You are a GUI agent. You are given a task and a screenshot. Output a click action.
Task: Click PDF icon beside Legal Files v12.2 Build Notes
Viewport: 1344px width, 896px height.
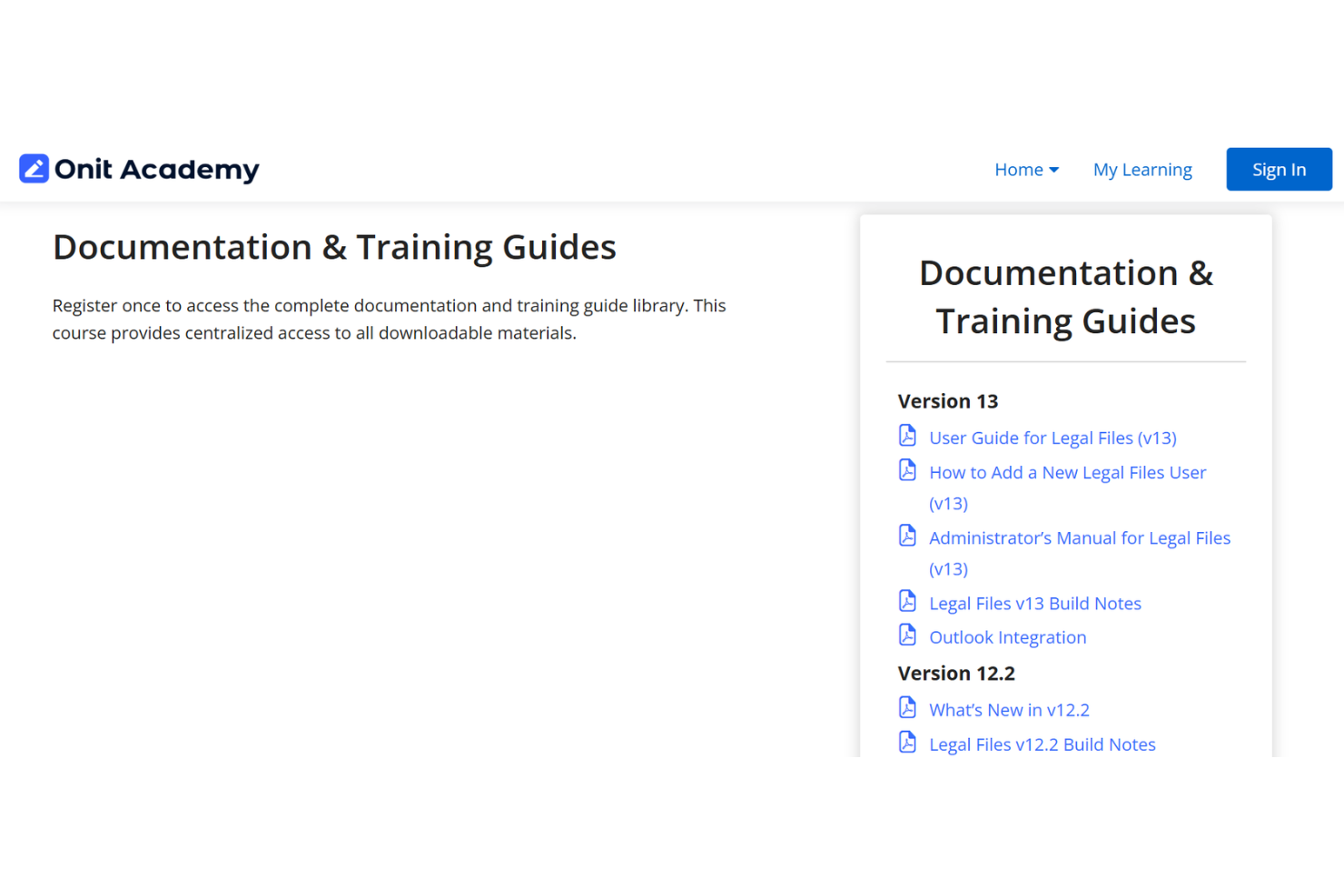pos(907,743)
